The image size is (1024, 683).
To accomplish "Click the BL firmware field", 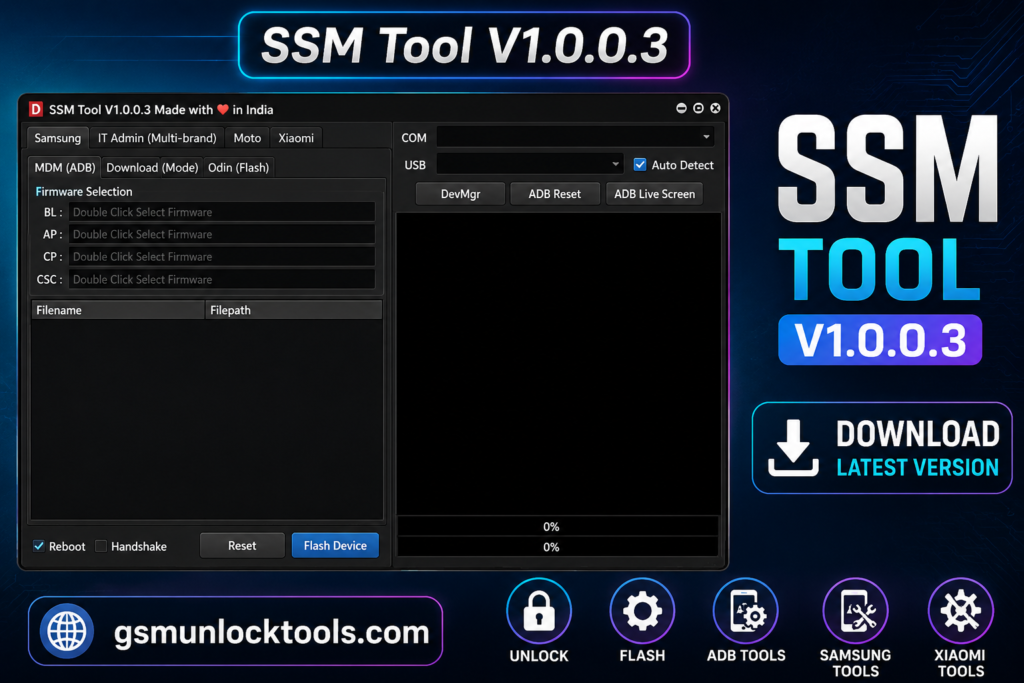I will pyautogui.click(x=221, y=212).
